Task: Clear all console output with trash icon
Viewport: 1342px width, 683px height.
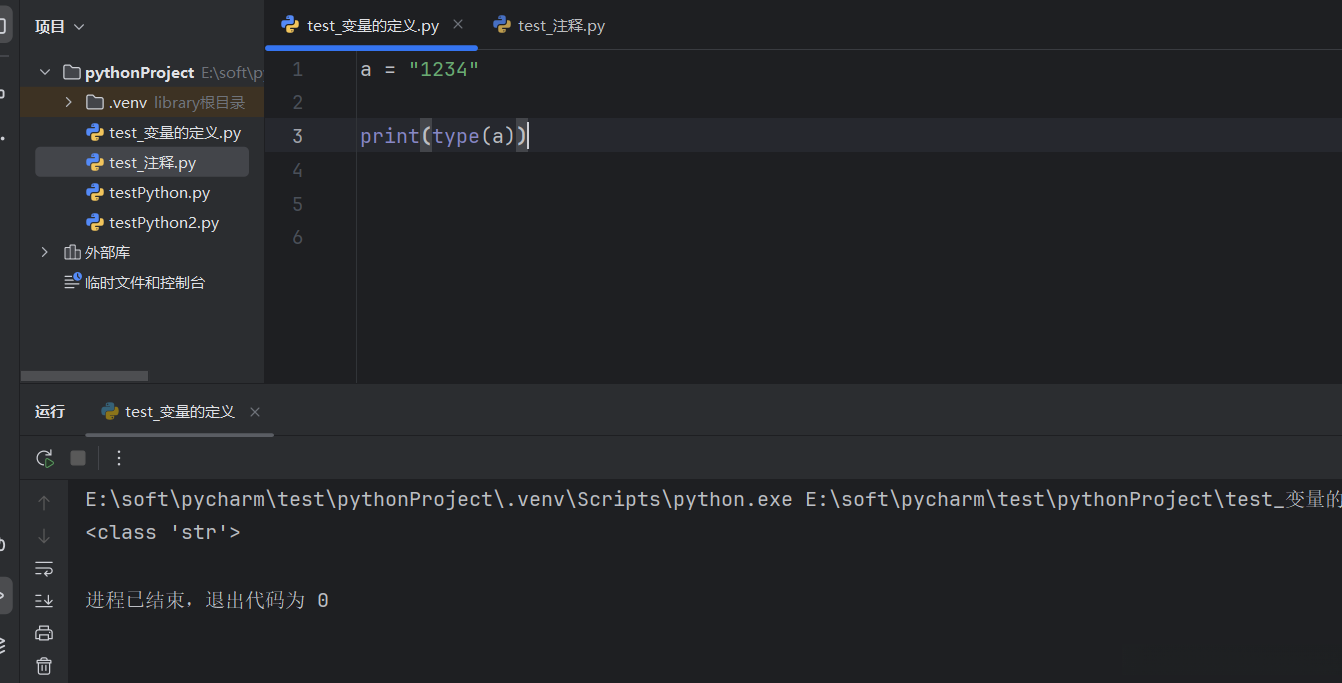Action: click(44, 665)
